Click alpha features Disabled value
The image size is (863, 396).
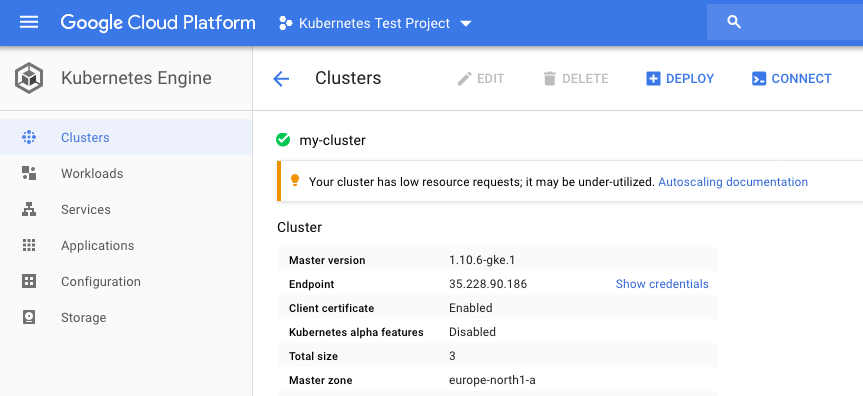click(472, 332)
